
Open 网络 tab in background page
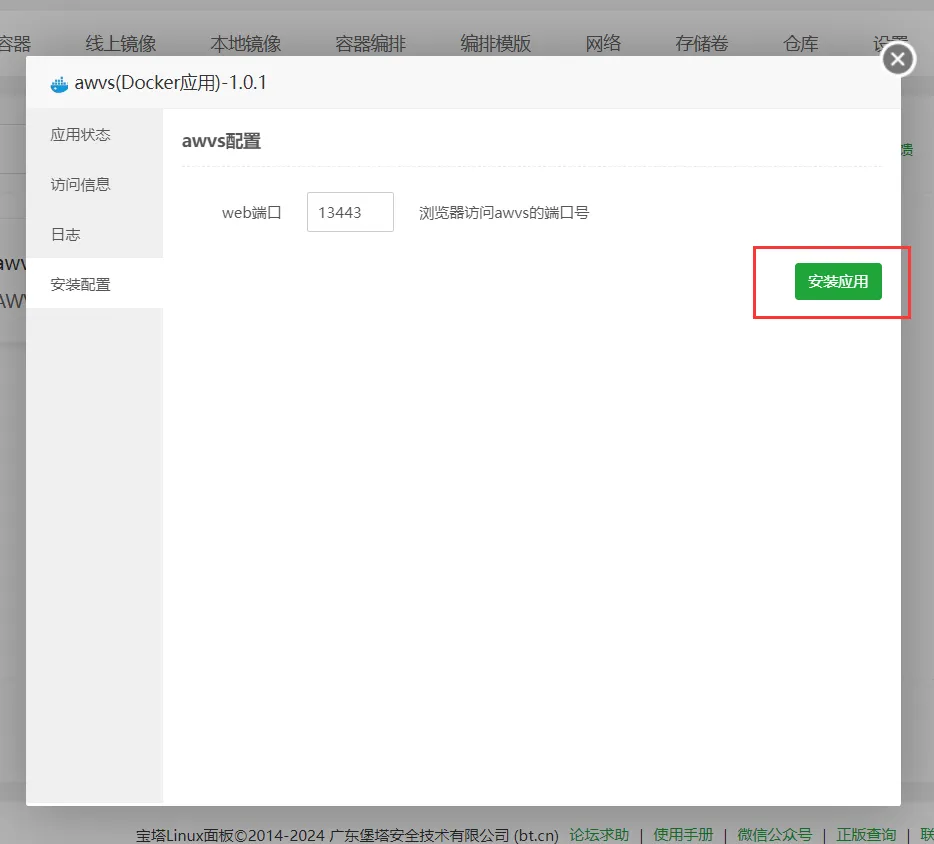(x=603, y=43)
